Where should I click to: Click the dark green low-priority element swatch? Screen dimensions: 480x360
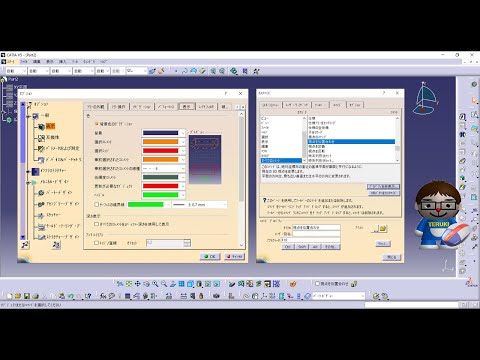tap(160, 177)
